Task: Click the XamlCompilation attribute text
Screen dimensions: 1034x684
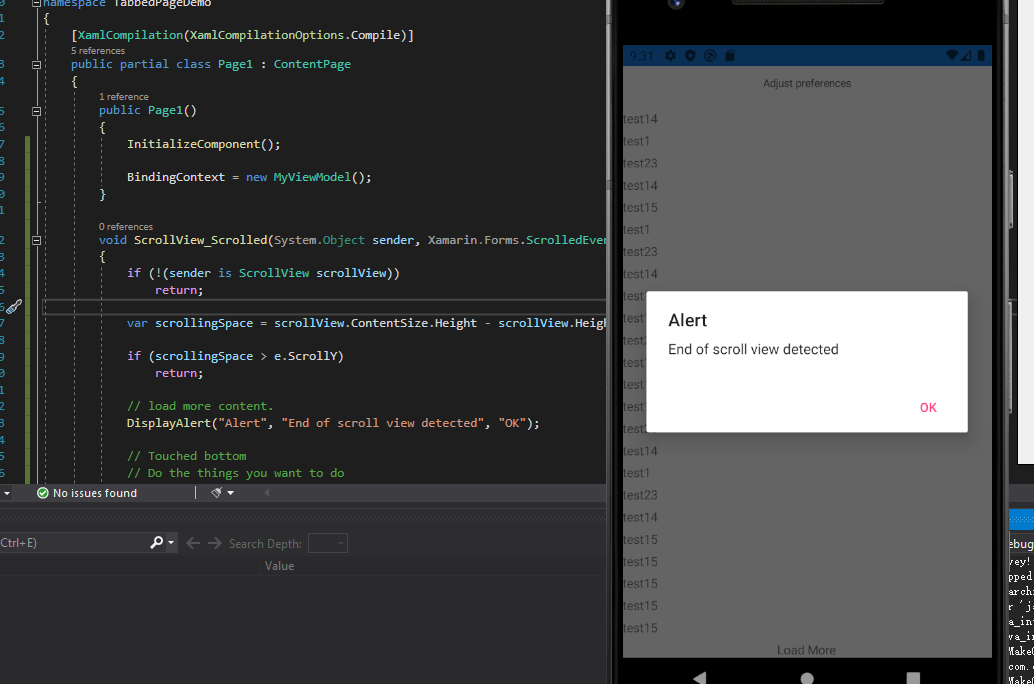Action: (130, 35)
